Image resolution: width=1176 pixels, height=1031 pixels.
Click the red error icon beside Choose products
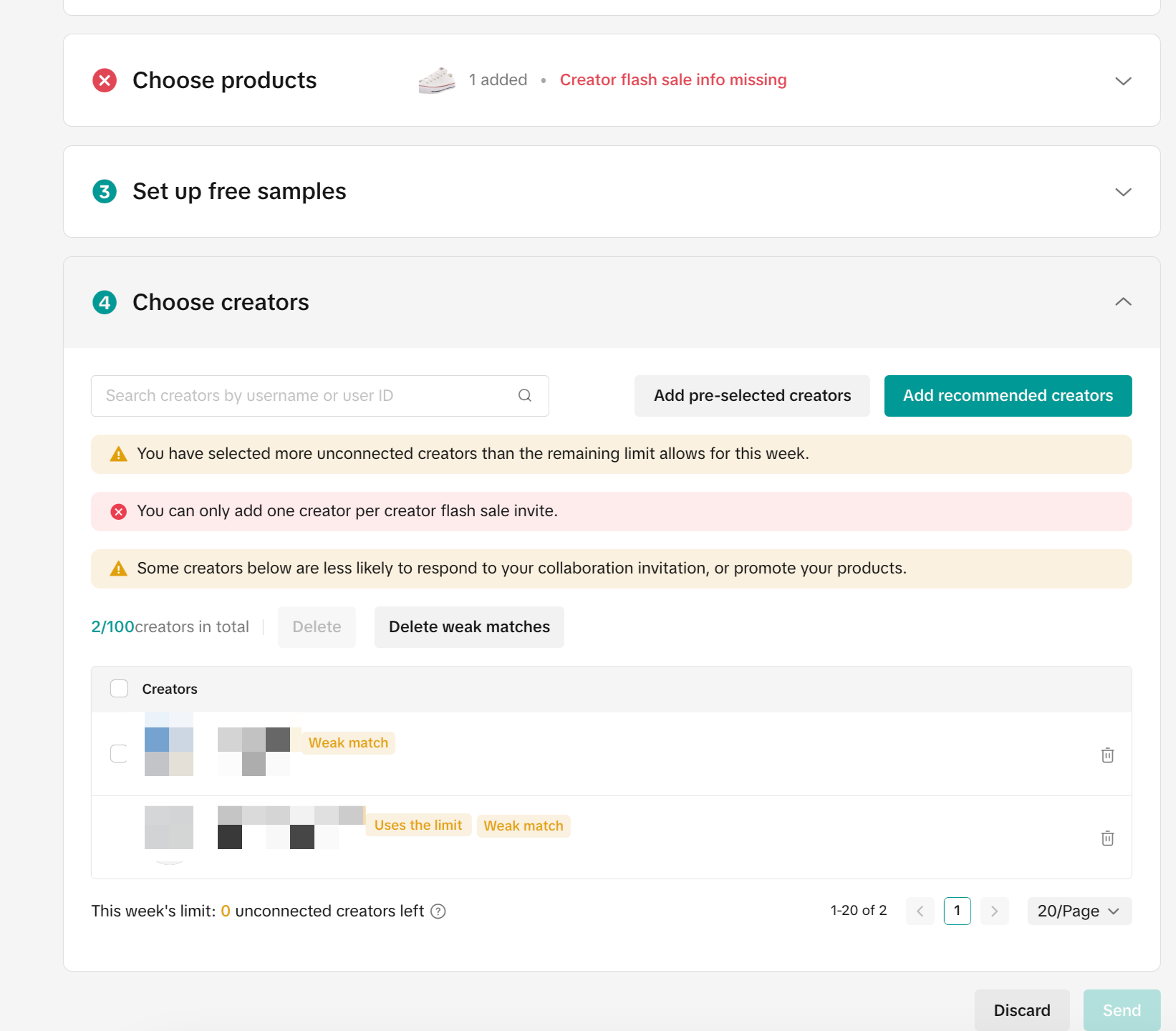coord(105,80)
